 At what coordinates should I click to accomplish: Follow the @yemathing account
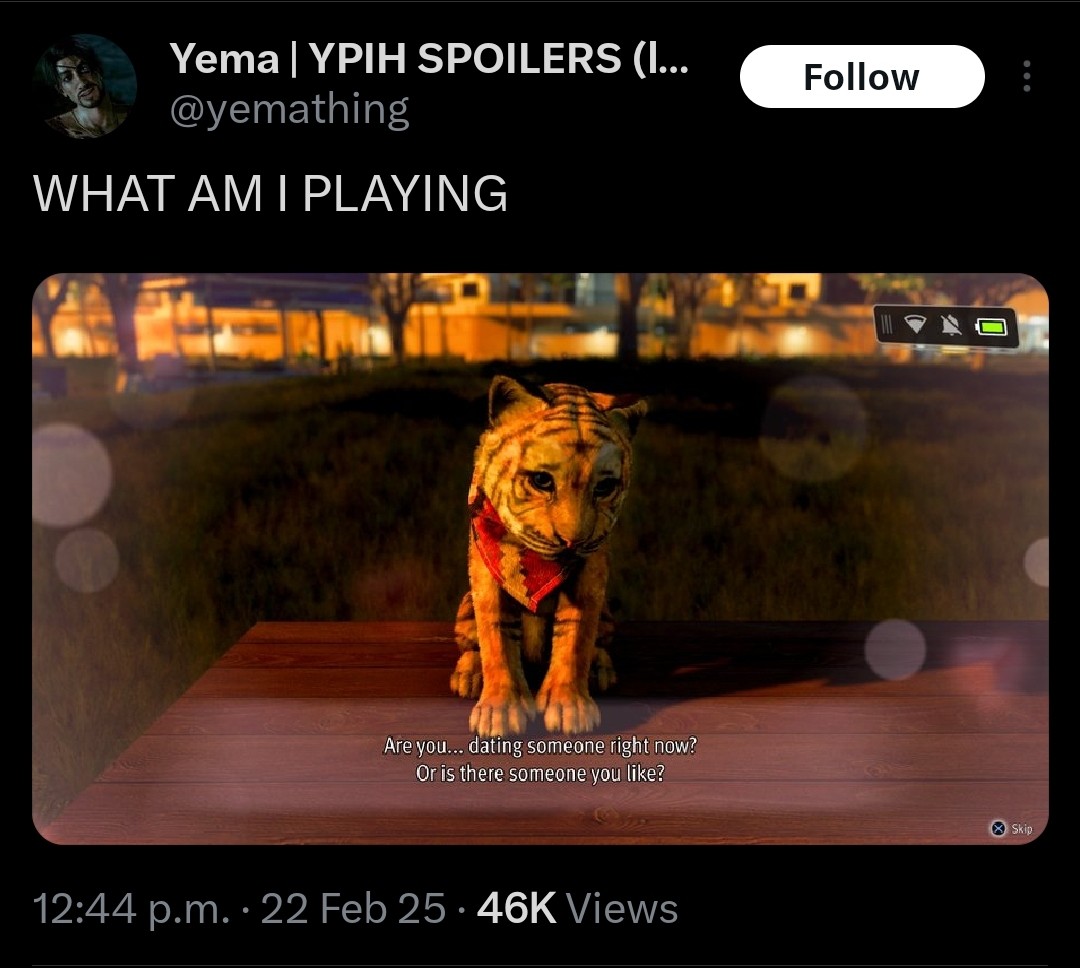(x=862, y=76)
